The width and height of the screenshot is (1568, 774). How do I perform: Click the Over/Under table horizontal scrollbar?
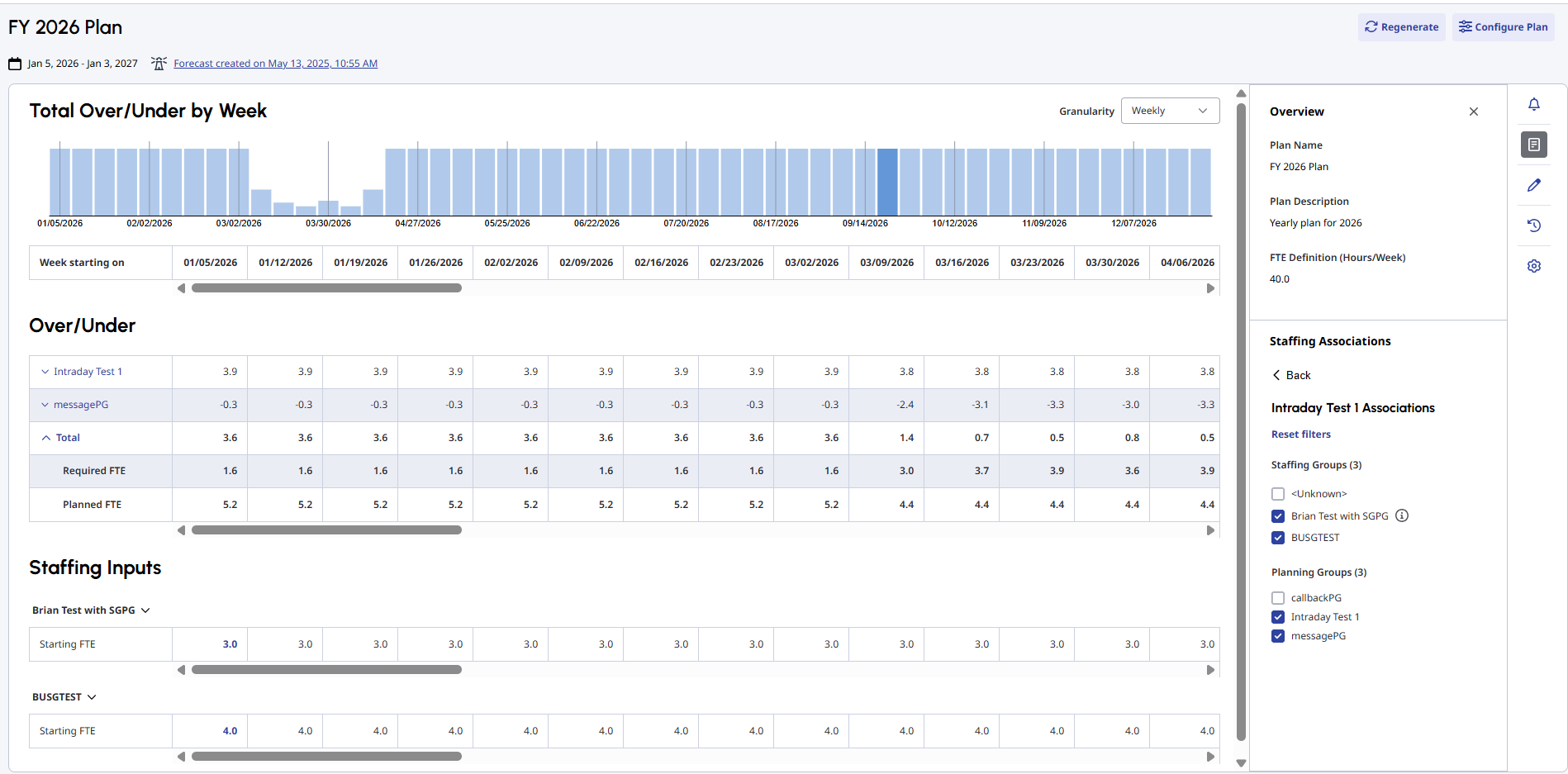326,530
